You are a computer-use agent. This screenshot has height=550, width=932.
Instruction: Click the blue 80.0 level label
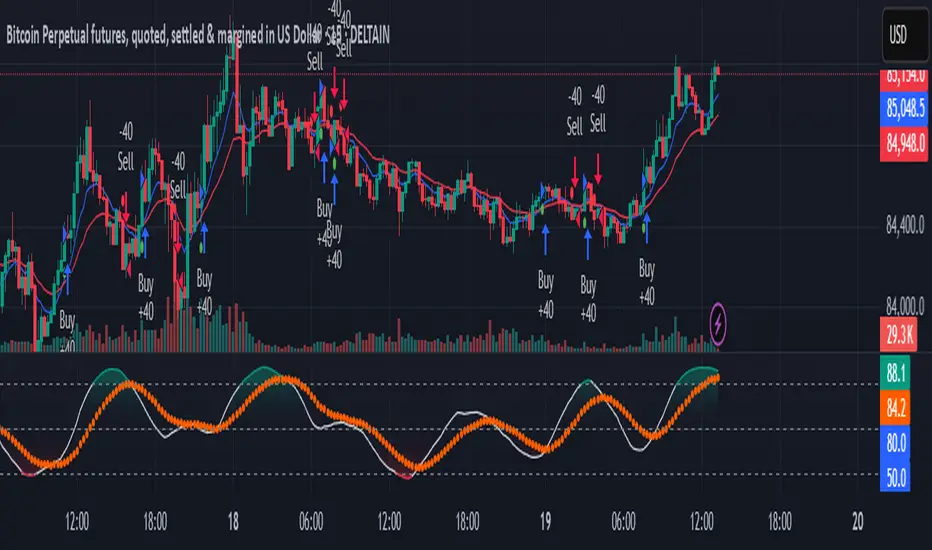895,443
